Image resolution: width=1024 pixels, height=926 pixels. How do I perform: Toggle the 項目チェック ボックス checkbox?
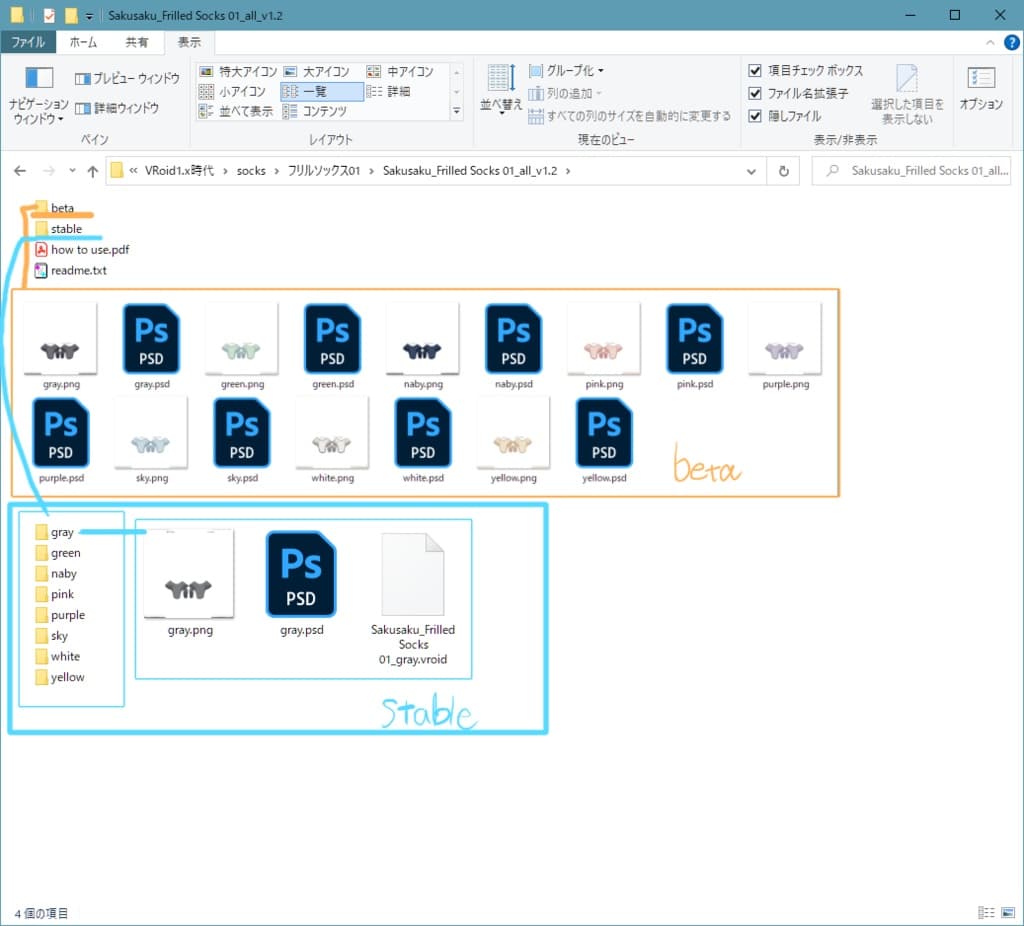click(756, 71)
